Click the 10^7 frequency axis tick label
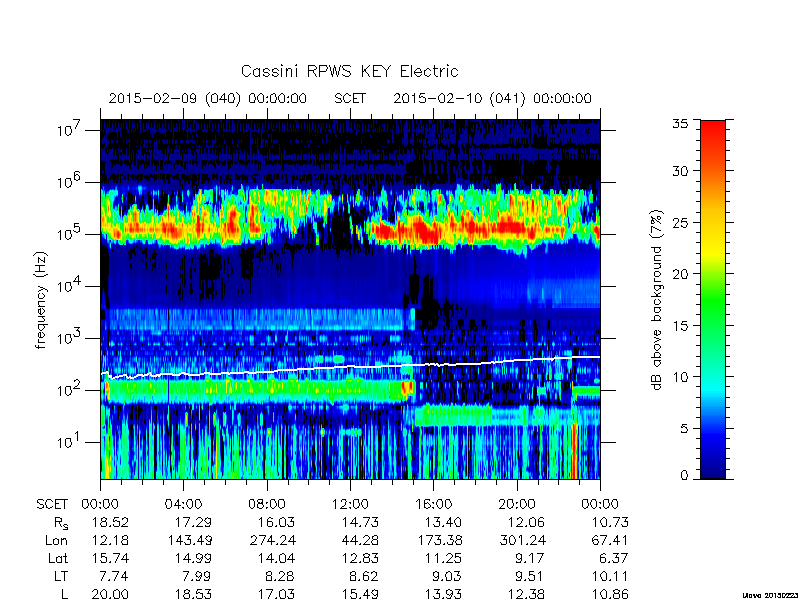 (x=68, y=129)
